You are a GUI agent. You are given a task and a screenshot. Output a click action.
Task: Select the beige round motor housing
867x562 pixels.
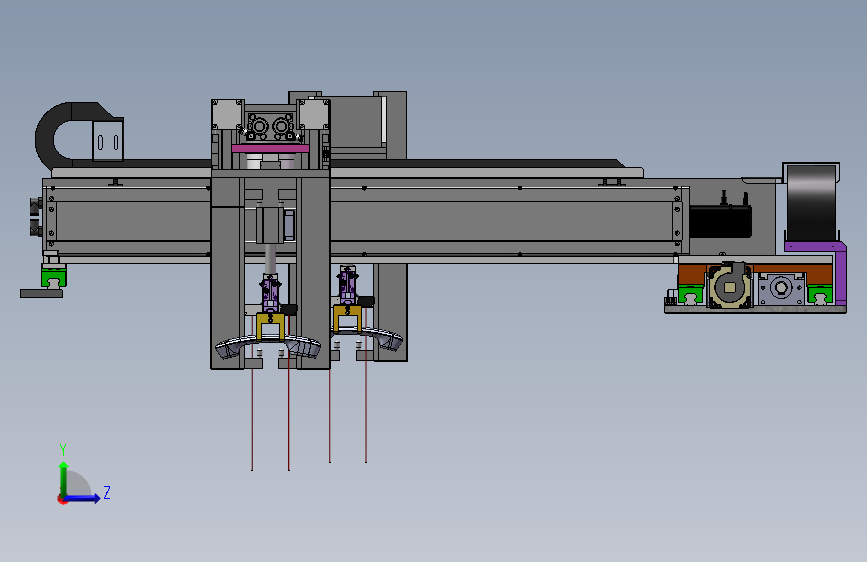(x=730, y=286)
